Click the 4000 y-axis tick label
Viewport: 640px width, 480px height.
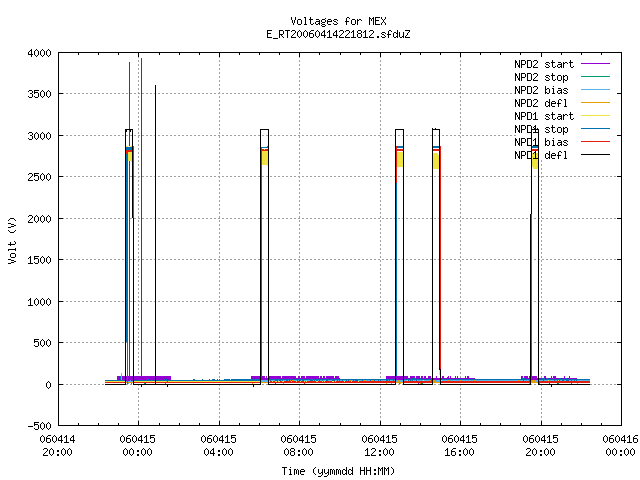click(39, 53)
